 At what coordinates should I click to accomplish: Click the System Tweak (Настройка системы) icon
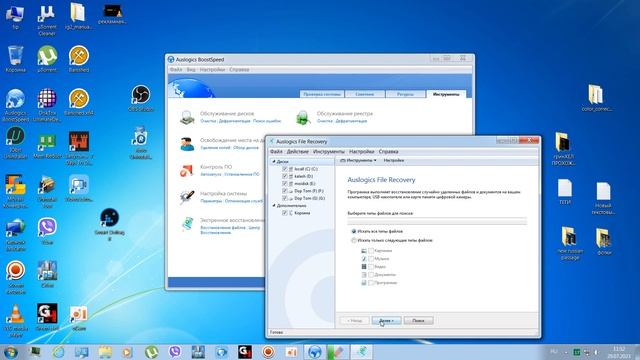click(x=187, y=197)
